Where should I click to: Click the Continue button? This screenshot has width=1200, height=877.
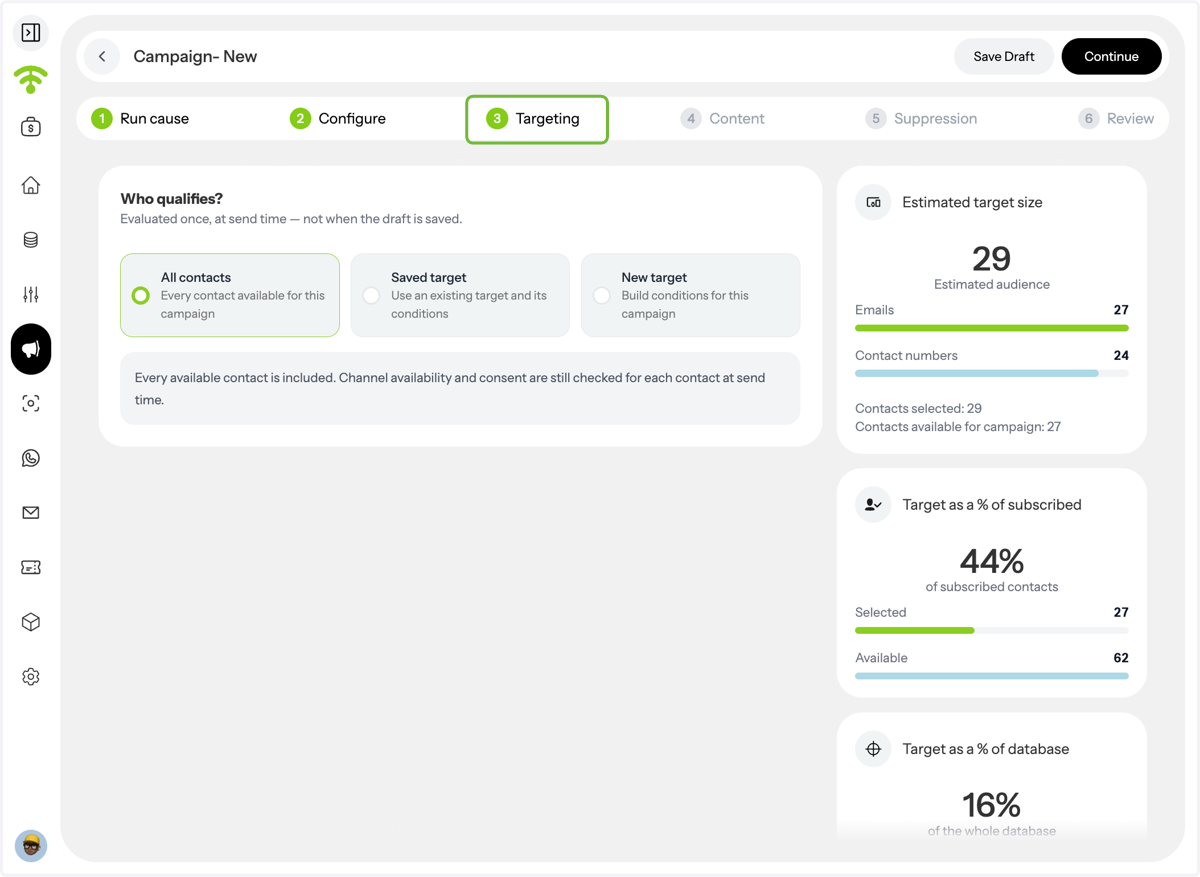1111,57
